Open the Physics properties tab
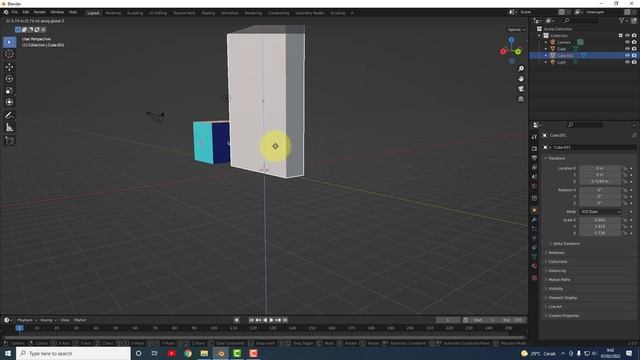The width and height of the screenshot is (640, 360). (534, 238)
